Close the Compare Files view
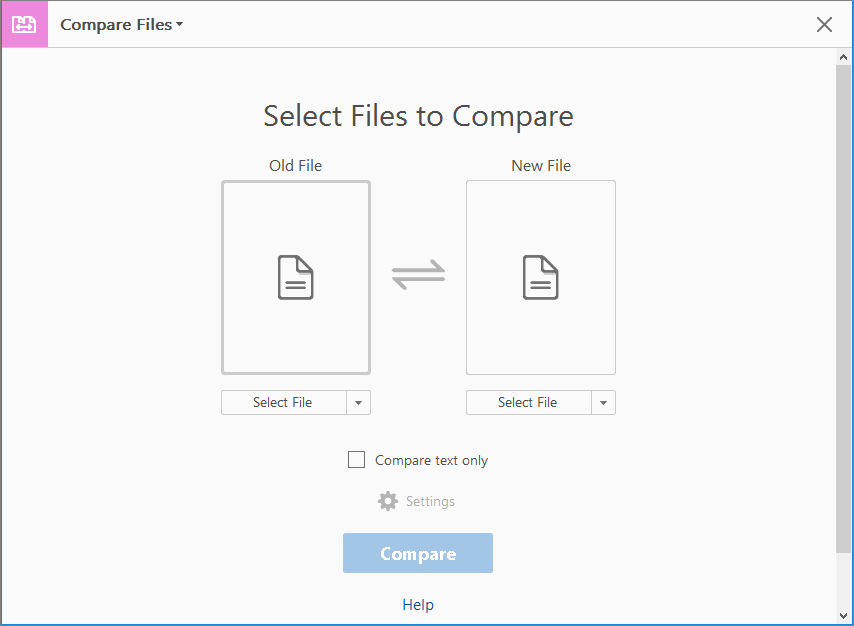Image resolution: width=854 pixels, height=626 pixels. tap(824, 25)
